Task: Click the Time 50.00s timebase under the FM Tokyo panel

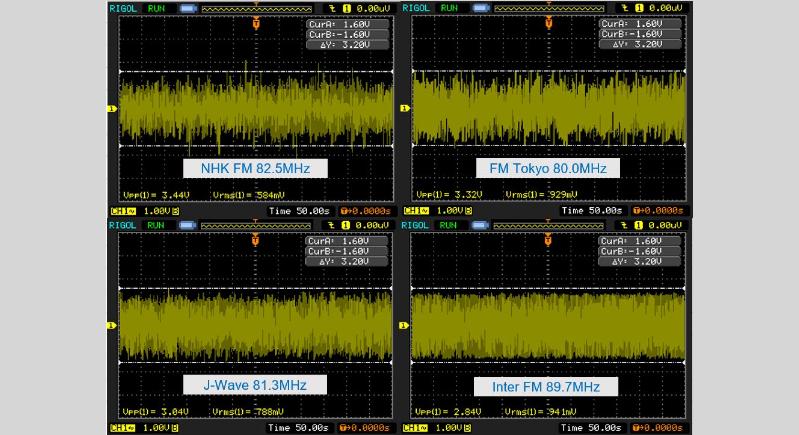Action: tap(592, 210)
